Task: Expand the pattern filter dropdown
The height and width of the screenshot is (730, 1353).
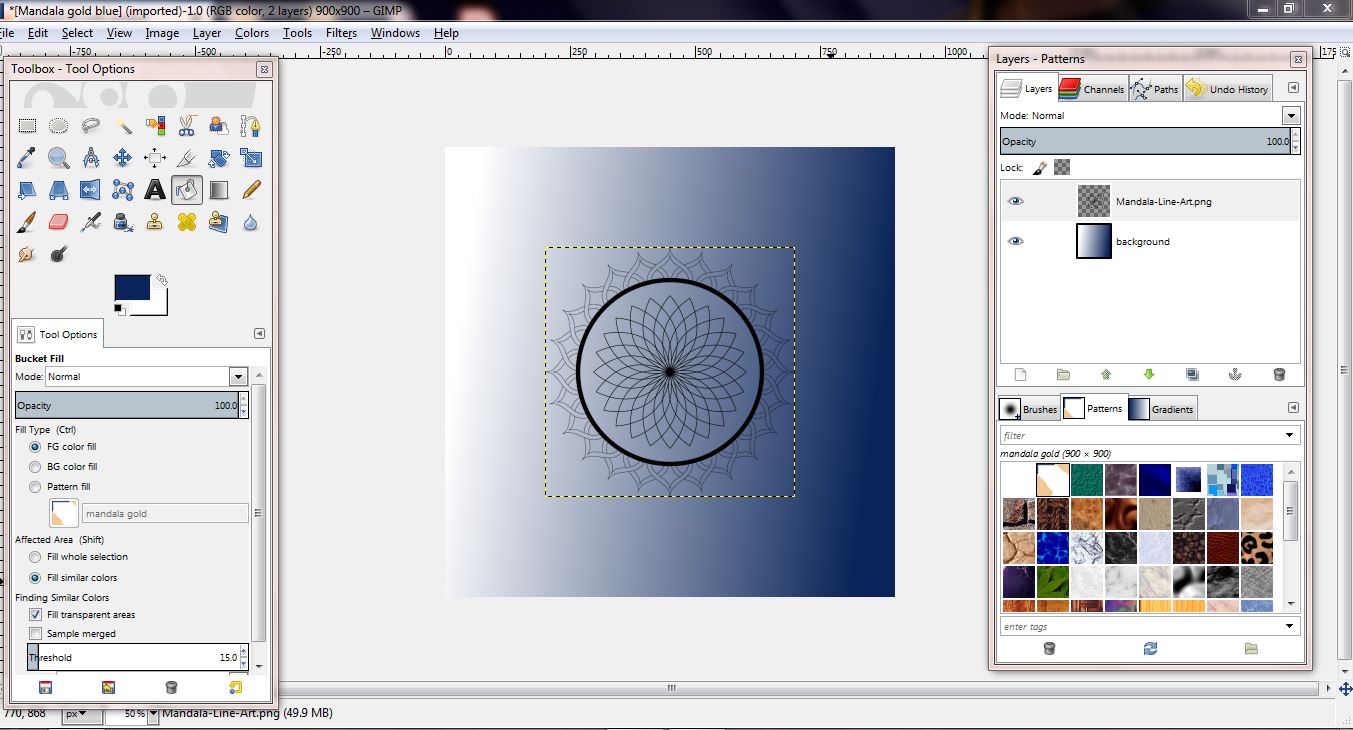Action: [1291, 435]
